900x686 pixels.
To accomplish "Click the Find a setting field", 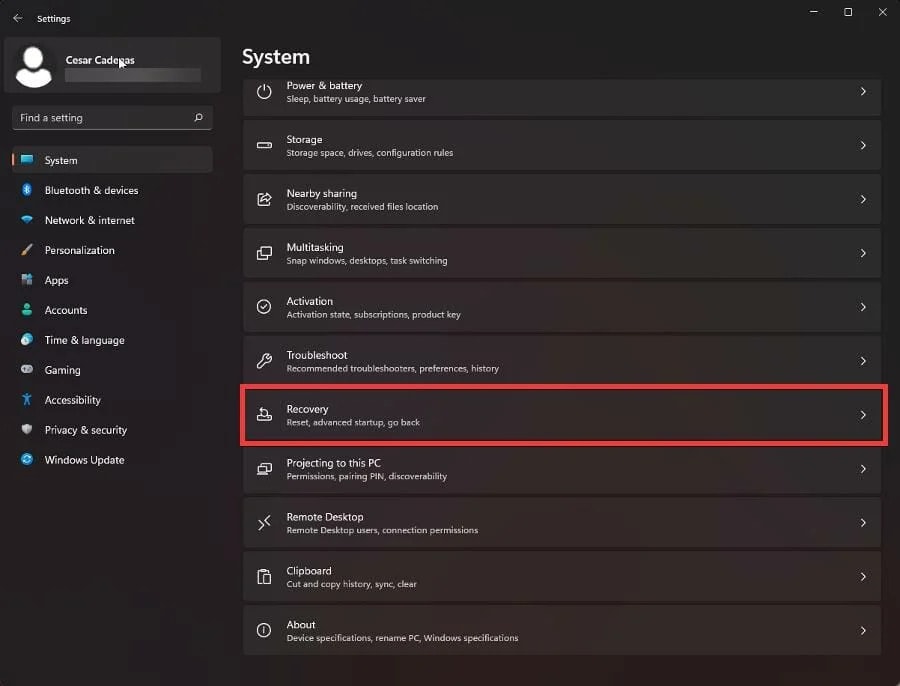I will 112,118.
